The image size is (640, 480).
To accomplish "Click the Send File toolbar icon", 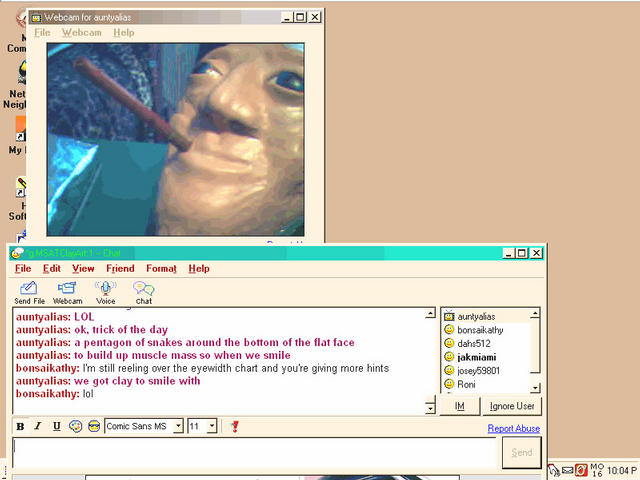I will tap(29, 293).
